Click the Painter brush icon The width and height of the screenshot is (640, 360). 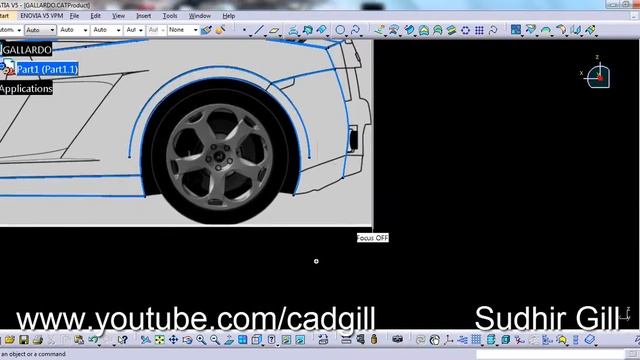coord(207,30)
